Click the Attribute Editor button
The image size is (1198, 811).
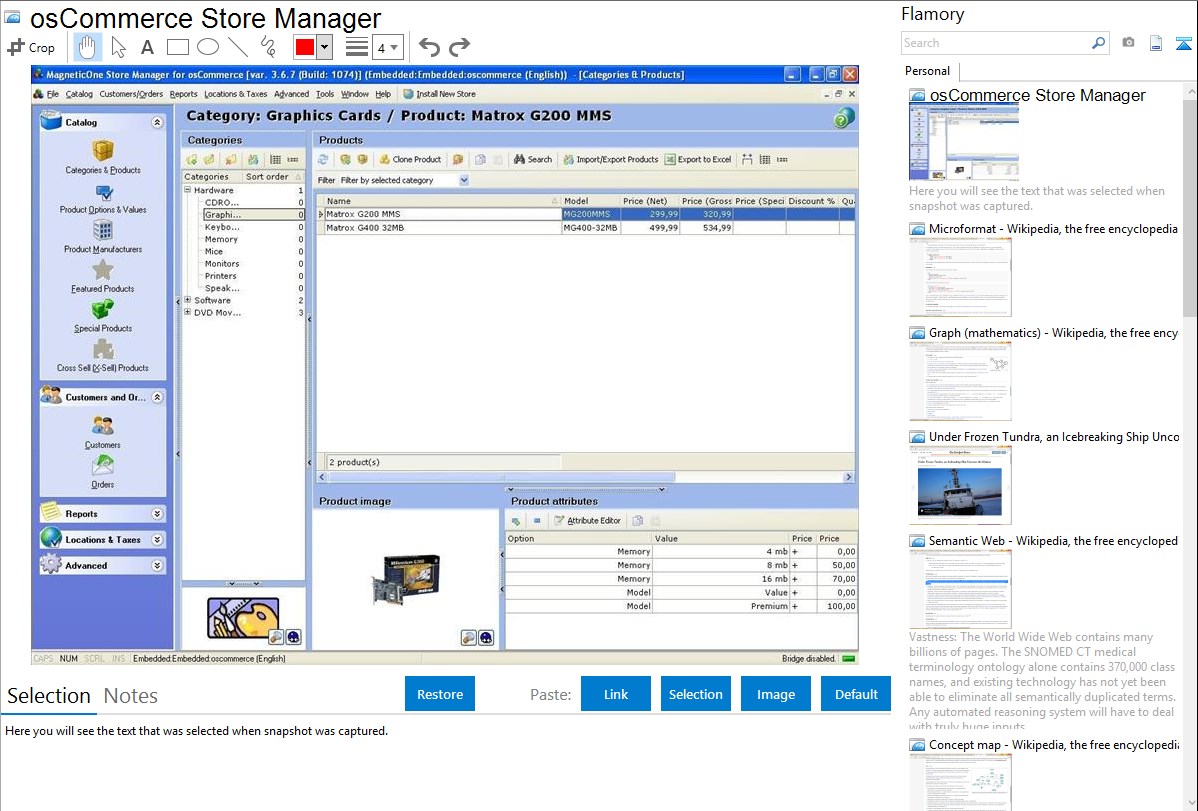[588, 521]
